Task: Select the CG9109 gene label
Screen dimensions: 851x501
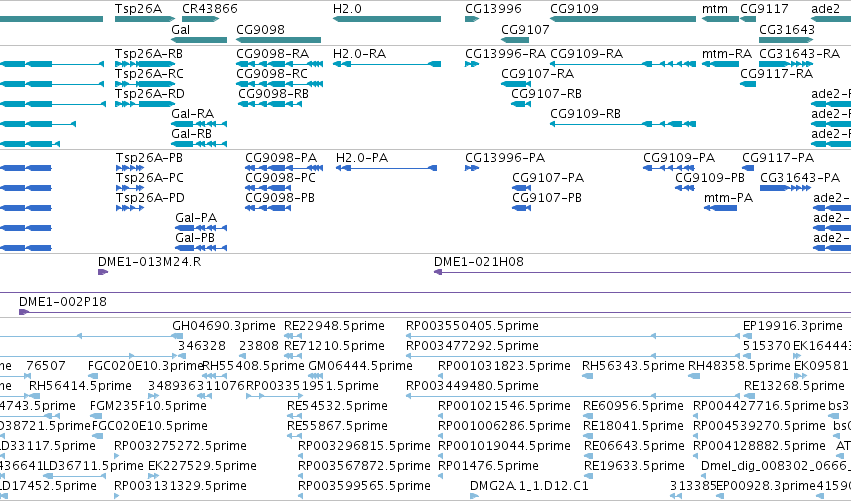Action: coord(574,9)
